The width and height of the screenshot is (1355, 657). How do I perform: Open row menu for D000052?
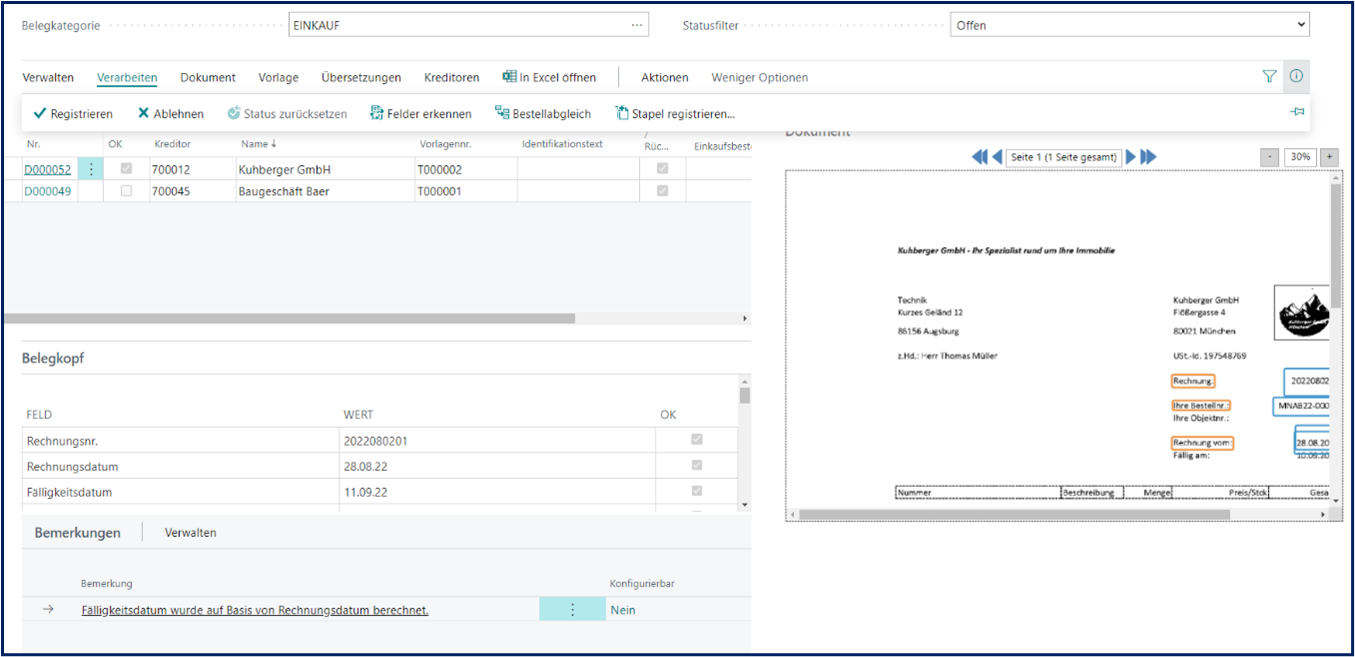[x=91, y=170]
